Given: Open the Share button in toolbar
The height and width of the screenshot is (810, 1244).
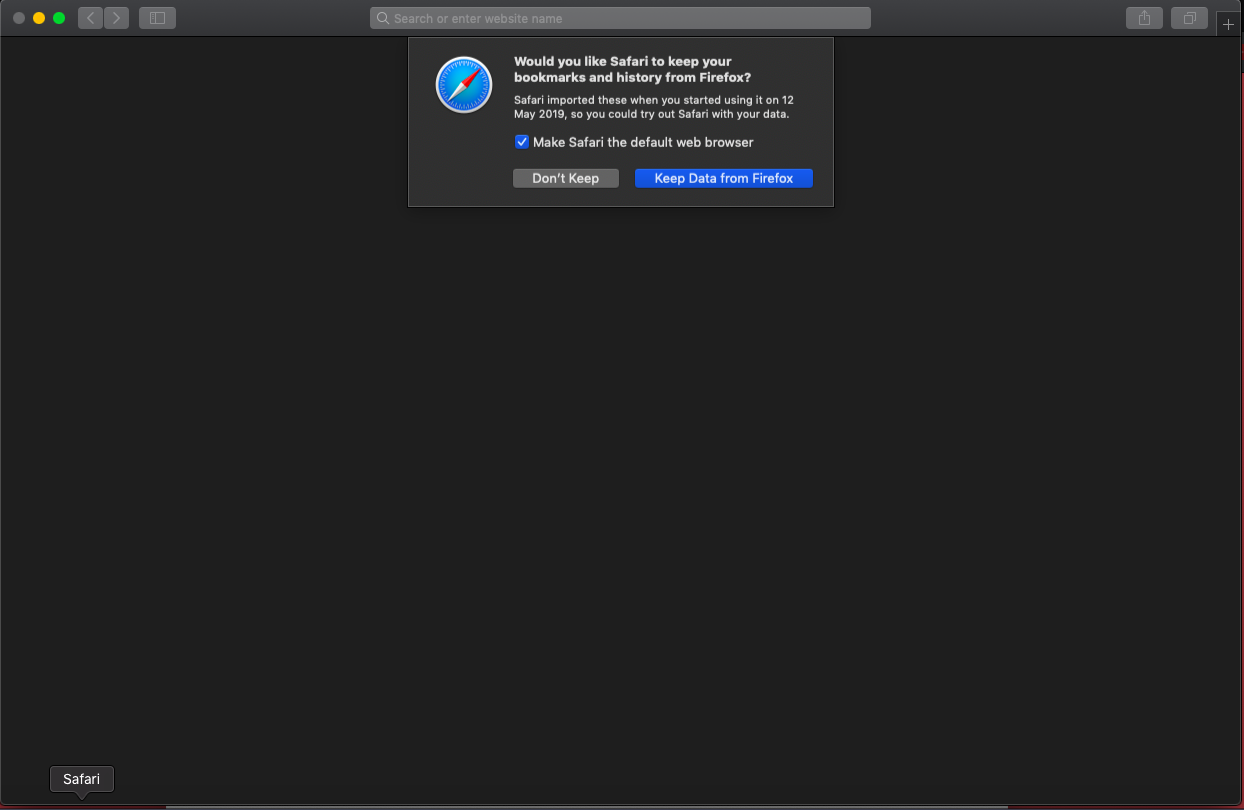Looking at the screenshot, I should (1144, 18).
